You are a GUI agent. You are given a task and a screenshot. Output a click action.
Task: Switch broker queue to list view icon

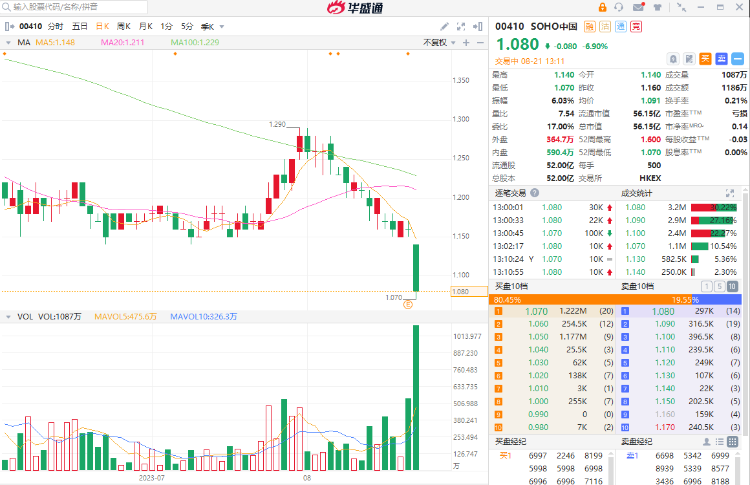tap(719, 441)
